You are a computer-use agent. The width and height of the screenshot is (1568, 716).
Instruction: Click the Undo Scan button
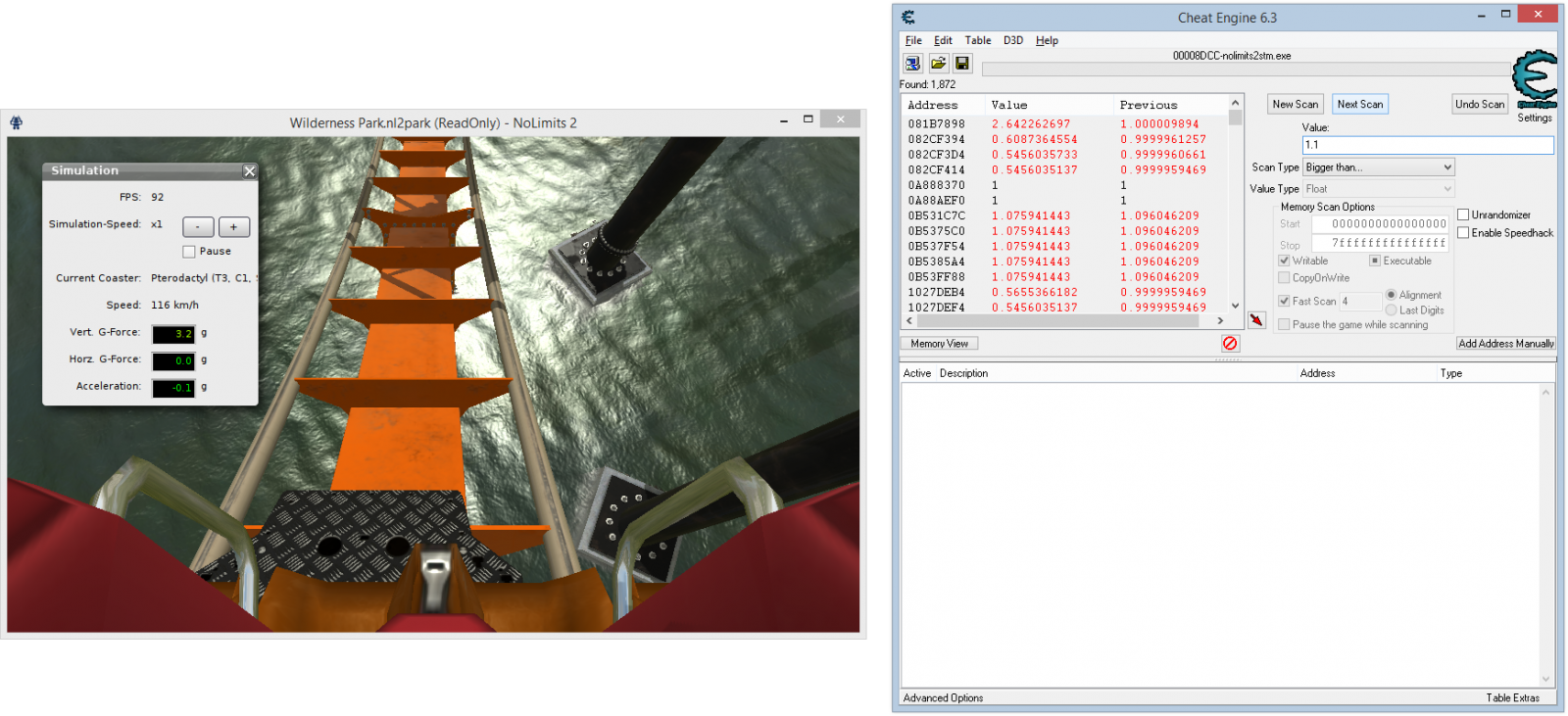click(x=1480, y=104)
